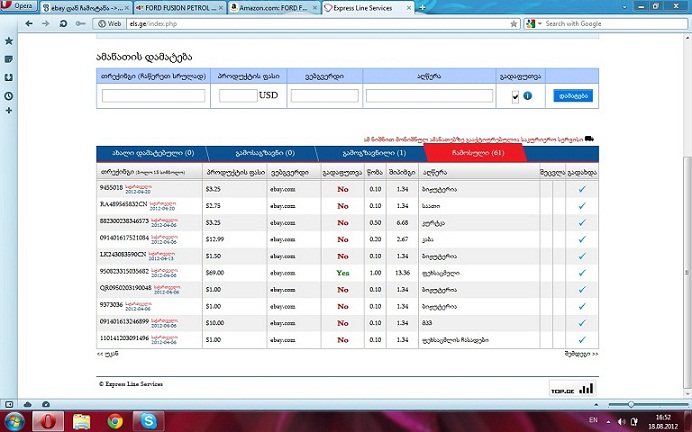Select the green Yes insurance value
The image size is (692, 432).
pyautogui.click(x=342, y=273)
